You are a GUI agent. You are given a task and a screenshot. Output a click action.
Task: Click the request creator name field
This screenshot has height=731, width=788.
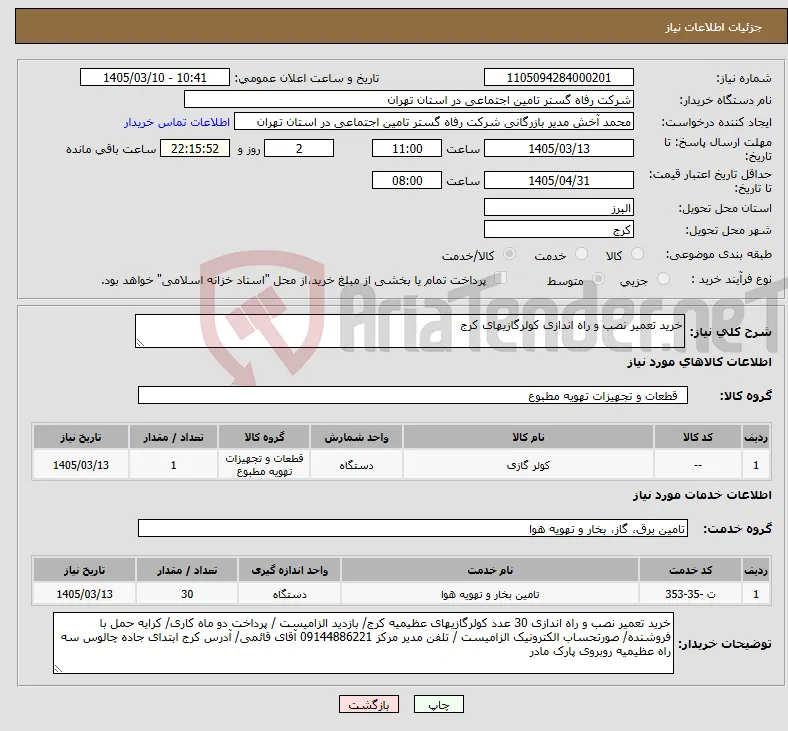[434, 122]
